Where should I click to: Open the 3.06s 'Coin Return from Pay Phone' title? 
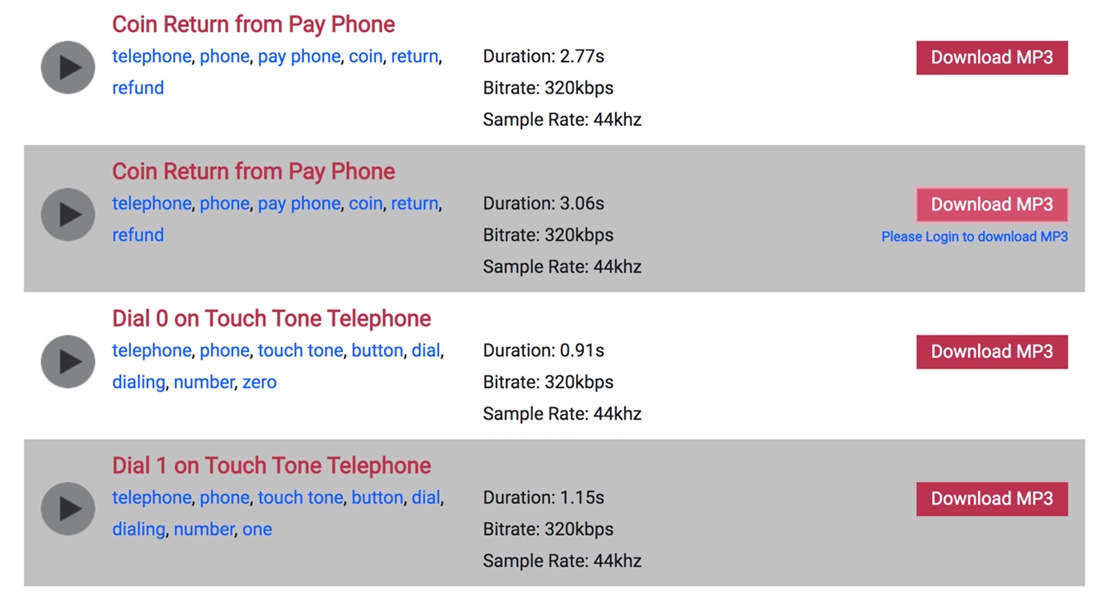click(x=253, y=172)
